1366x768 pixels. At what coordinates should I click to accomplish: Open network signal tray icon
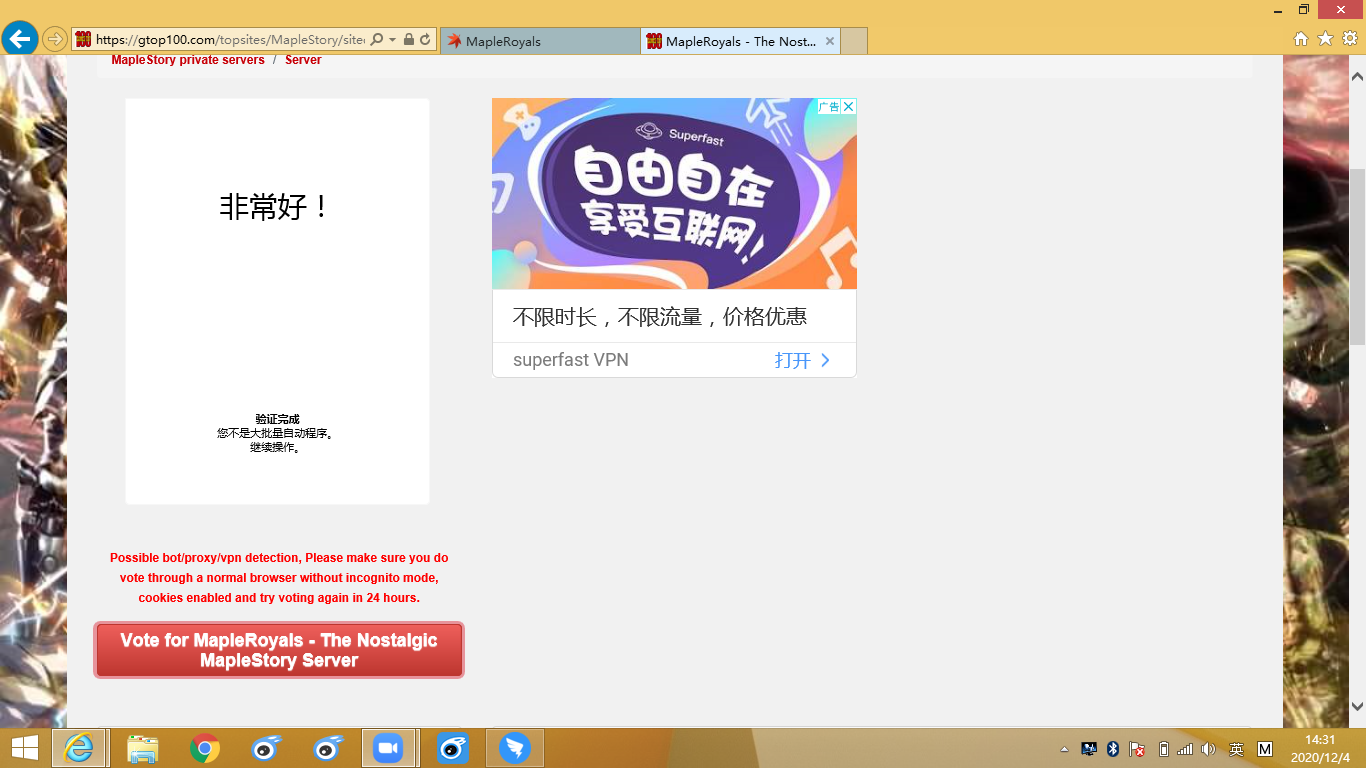click(x=1185, y=749)
